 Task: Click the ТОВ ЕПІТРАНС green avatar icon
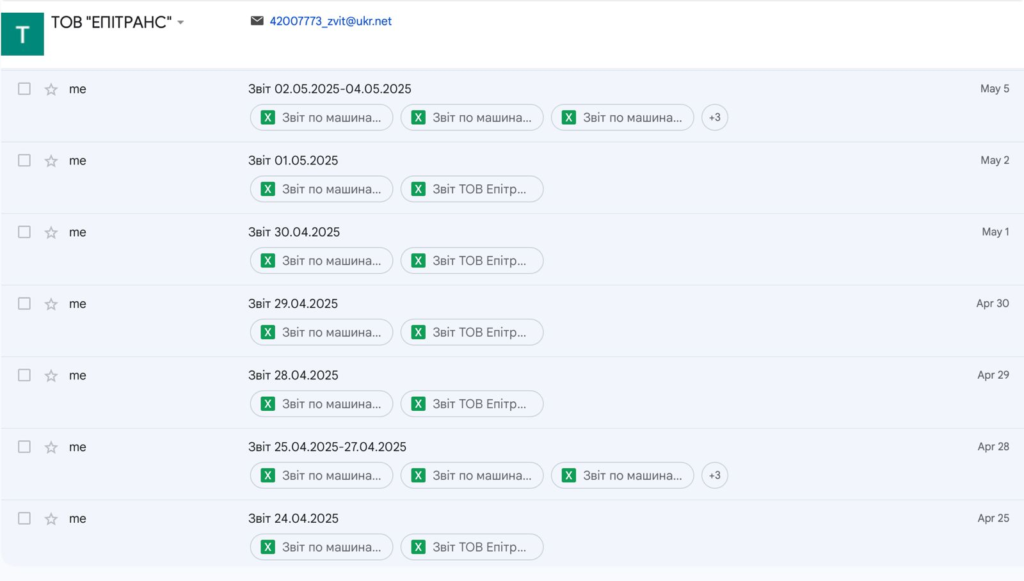pos(22,35)
